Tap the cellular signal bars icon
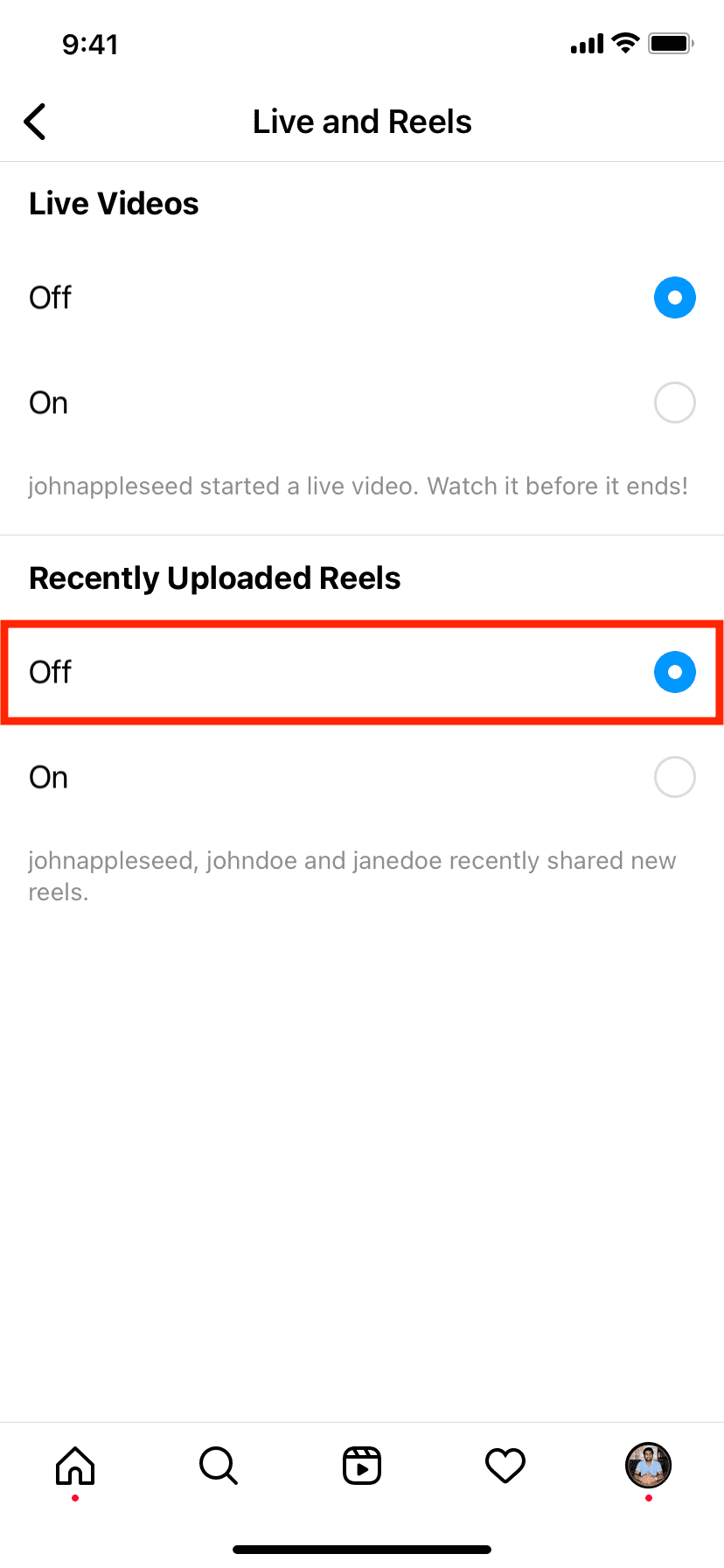This screenshot has width=724, height=1568. pos(587,44)
